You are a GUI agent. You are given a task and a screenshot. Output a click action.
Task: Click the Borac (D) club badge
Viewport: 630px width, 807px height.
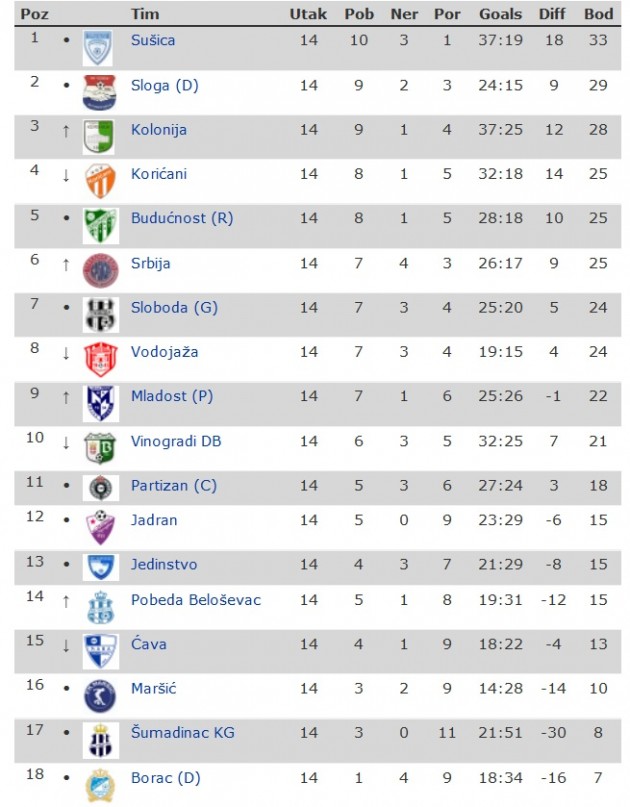[100, 784]
